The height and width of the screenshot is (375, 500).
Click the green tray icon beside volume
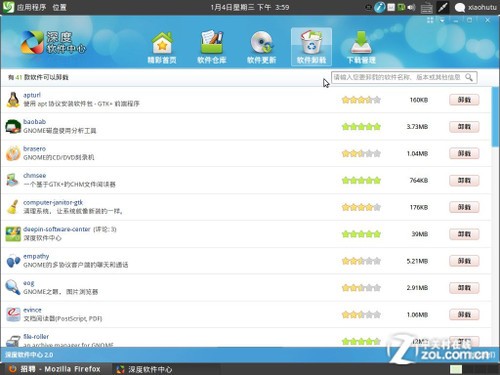point(401,7)
